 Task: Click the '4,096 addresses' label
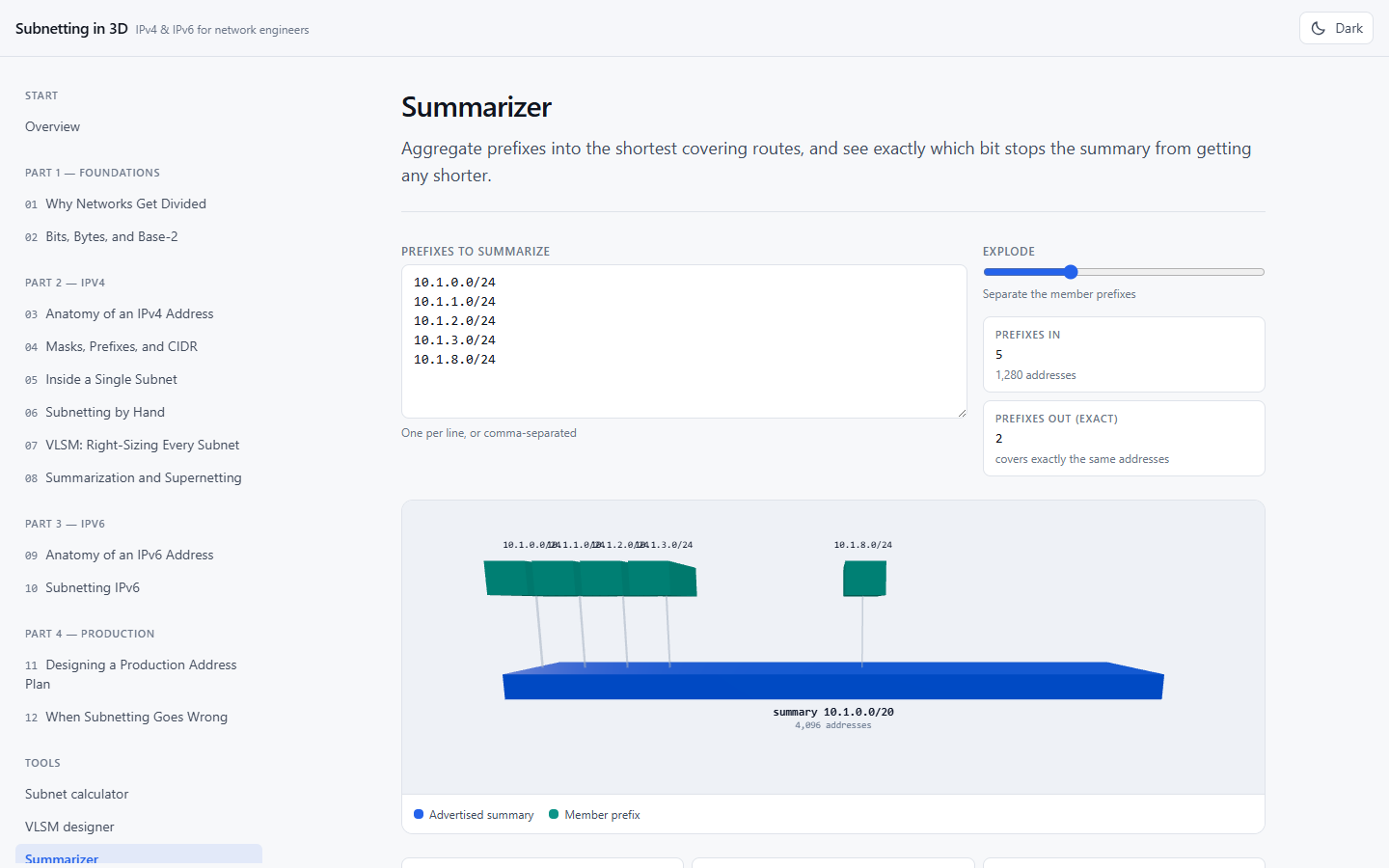tap(833, 725)
